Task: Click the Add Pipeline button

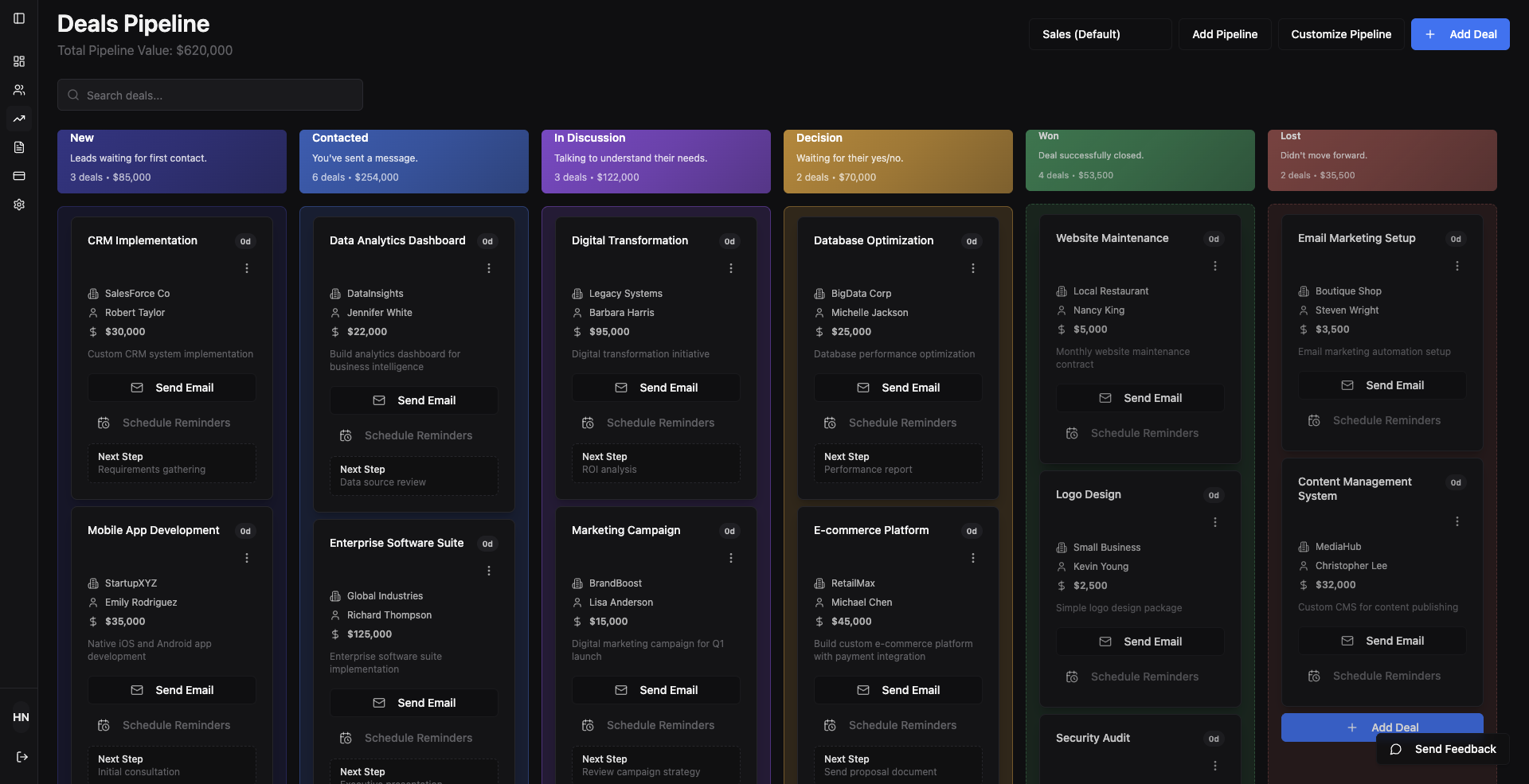Action: 1225,34
